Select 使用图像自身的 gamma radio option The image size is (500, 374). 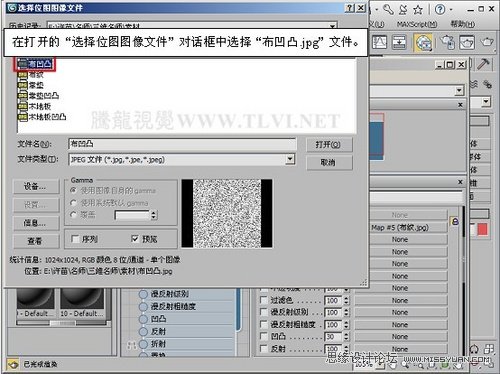[73, 190]
